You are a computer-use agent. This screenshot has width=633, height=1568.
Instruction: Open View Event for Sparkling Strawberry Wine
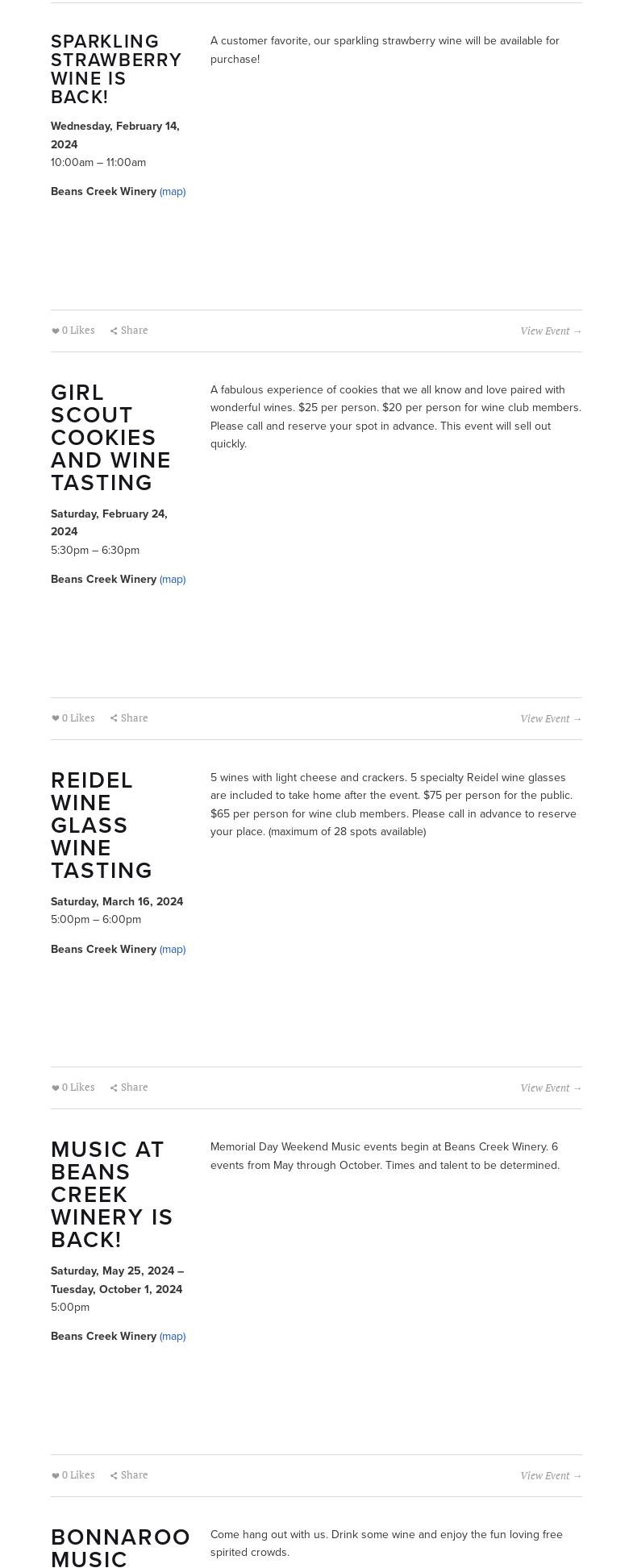coord(551,331)
